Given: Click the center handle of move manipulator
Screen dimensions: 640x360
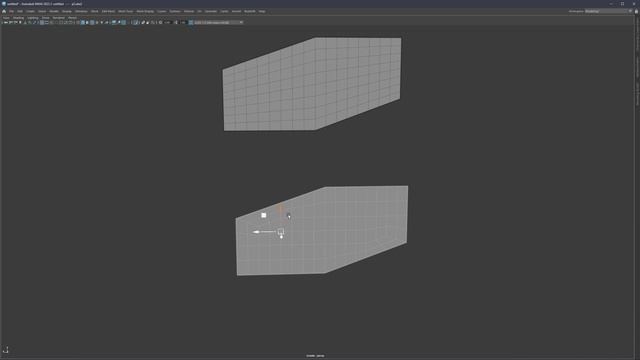Looking at the screenshot, I should (281, 232).
